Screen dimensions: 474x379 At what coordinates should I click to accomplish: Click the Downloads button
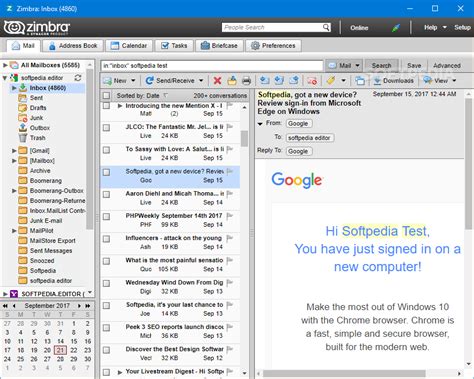pyautogui.click(x=394, y=80)
